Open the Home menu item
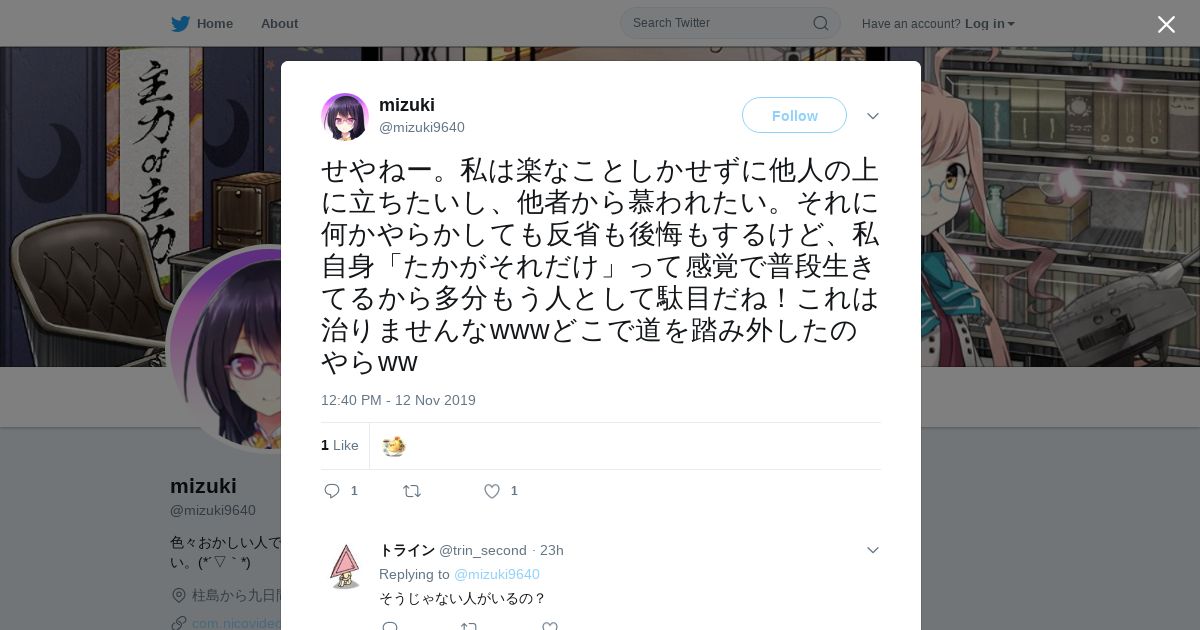The image size is (1200, 630). pyautogui.click(x=214, y=23)
